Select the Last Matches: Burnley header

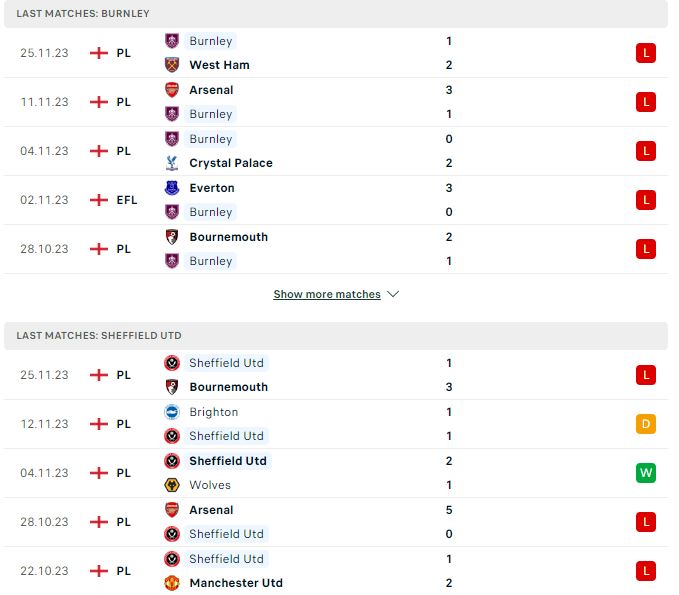coord(336,13)
